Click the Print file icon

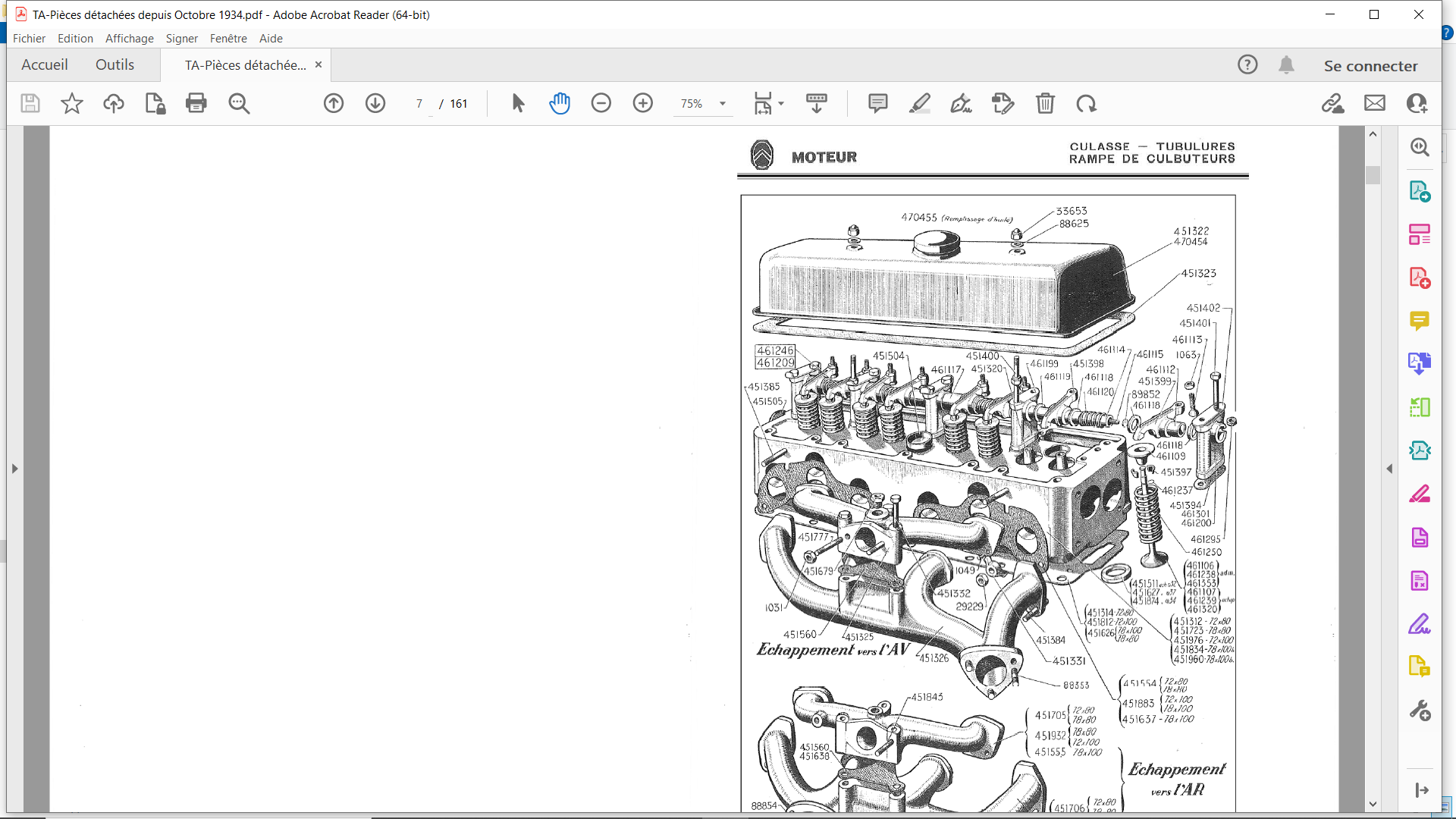[x=196, y=103]
